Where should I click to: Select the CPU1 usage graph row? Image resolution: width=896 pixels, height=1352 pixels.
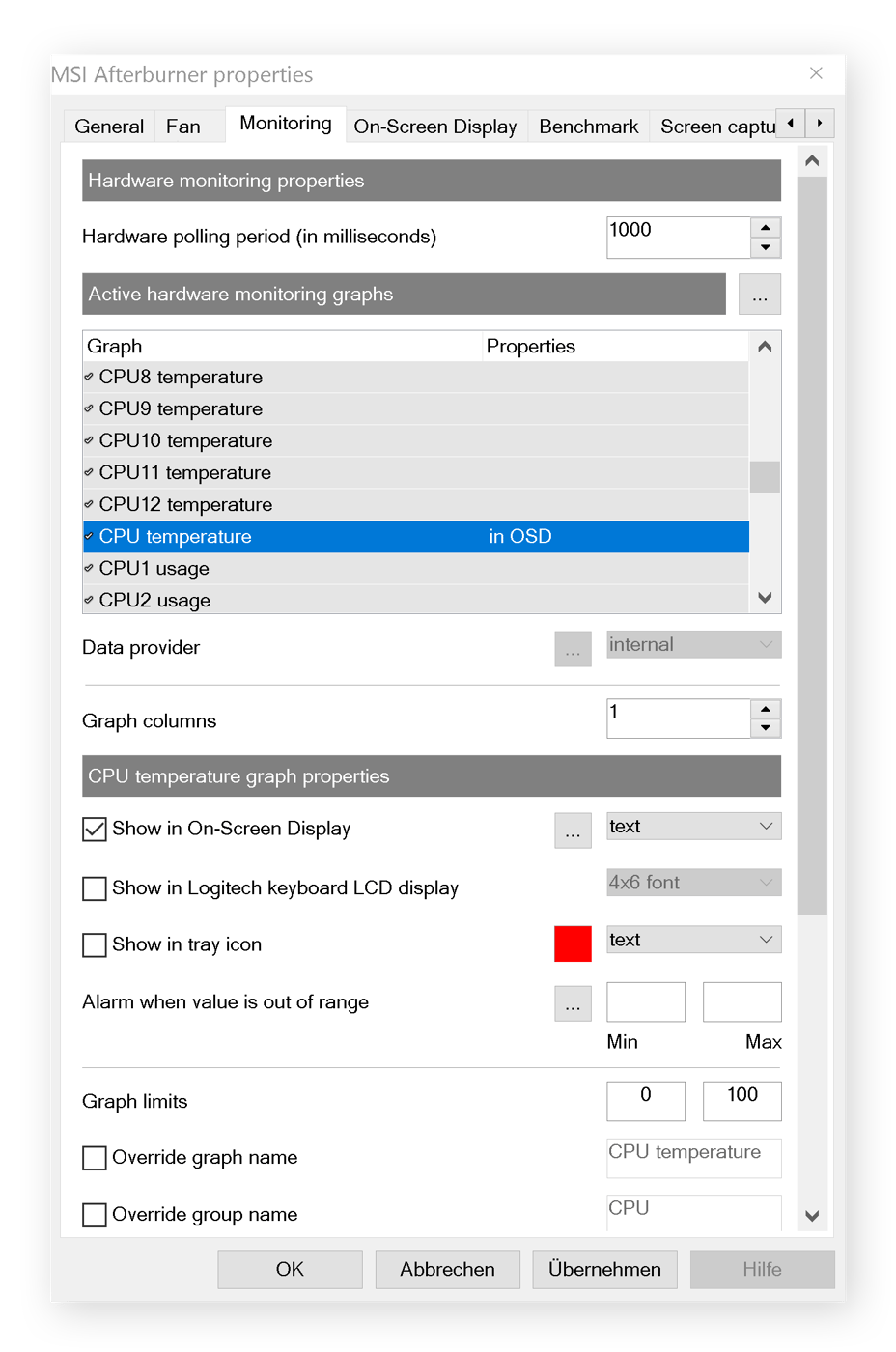tap(290, 568)
